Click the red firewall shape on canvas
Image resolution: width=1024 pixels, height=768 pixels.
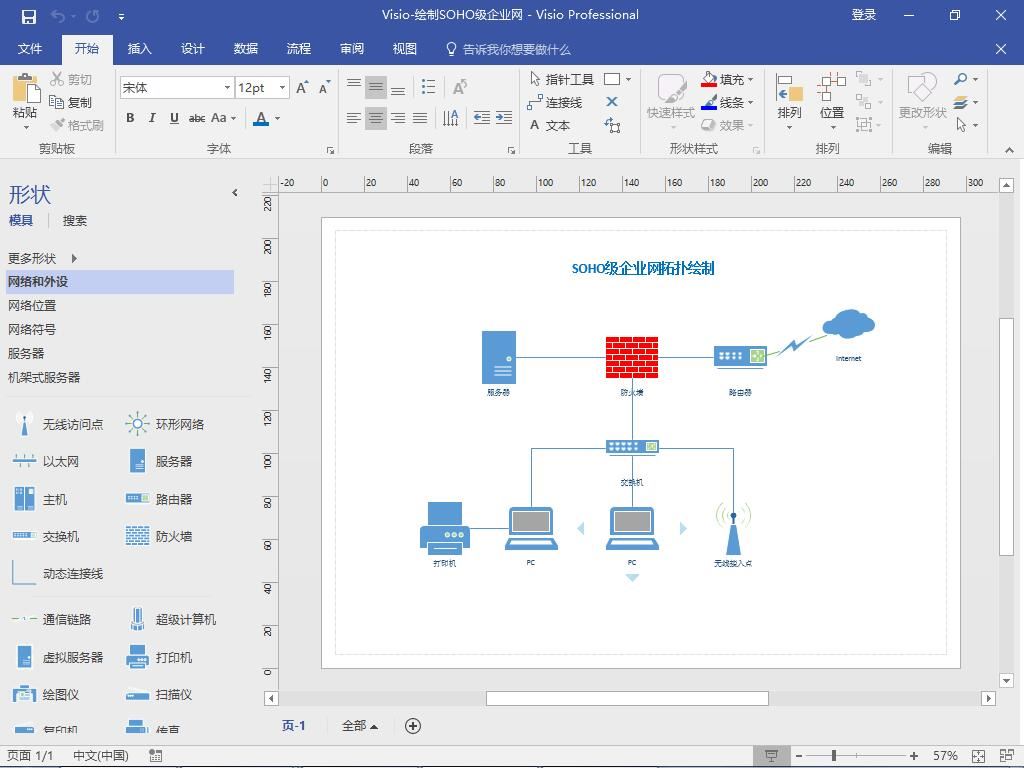632,357
